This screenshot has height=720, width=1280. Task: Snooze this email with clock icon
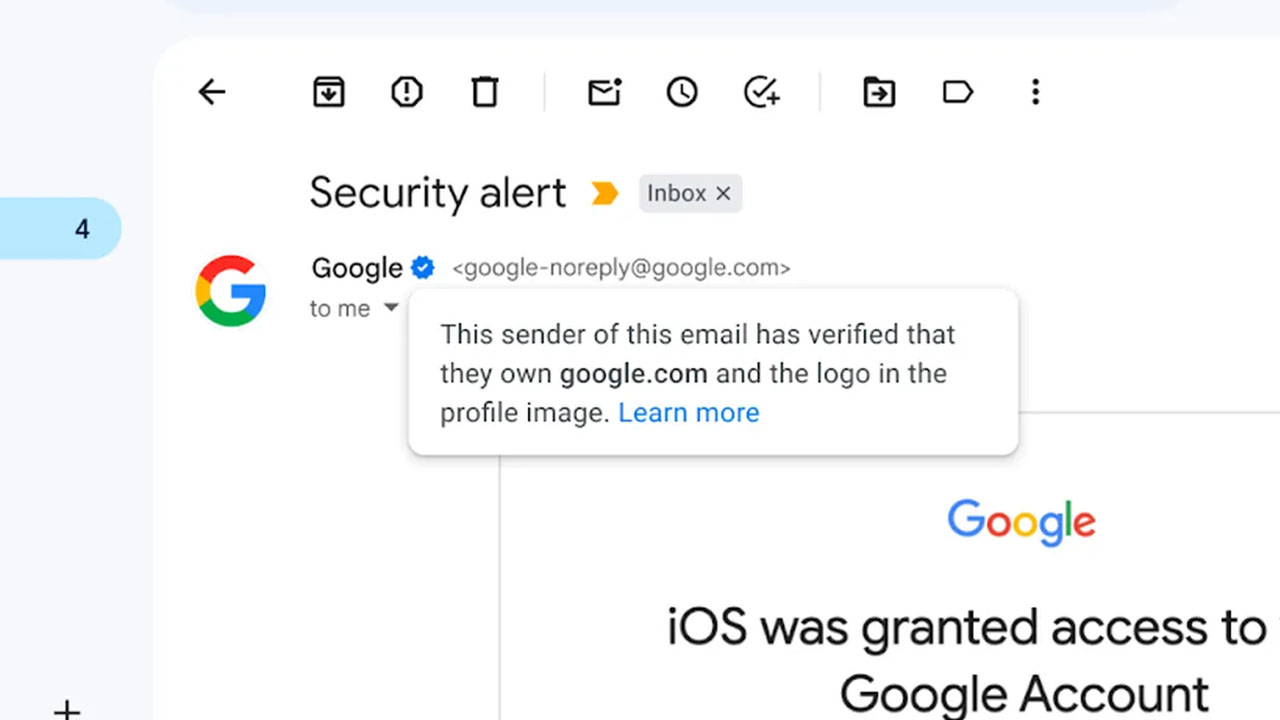click(682, 93)
